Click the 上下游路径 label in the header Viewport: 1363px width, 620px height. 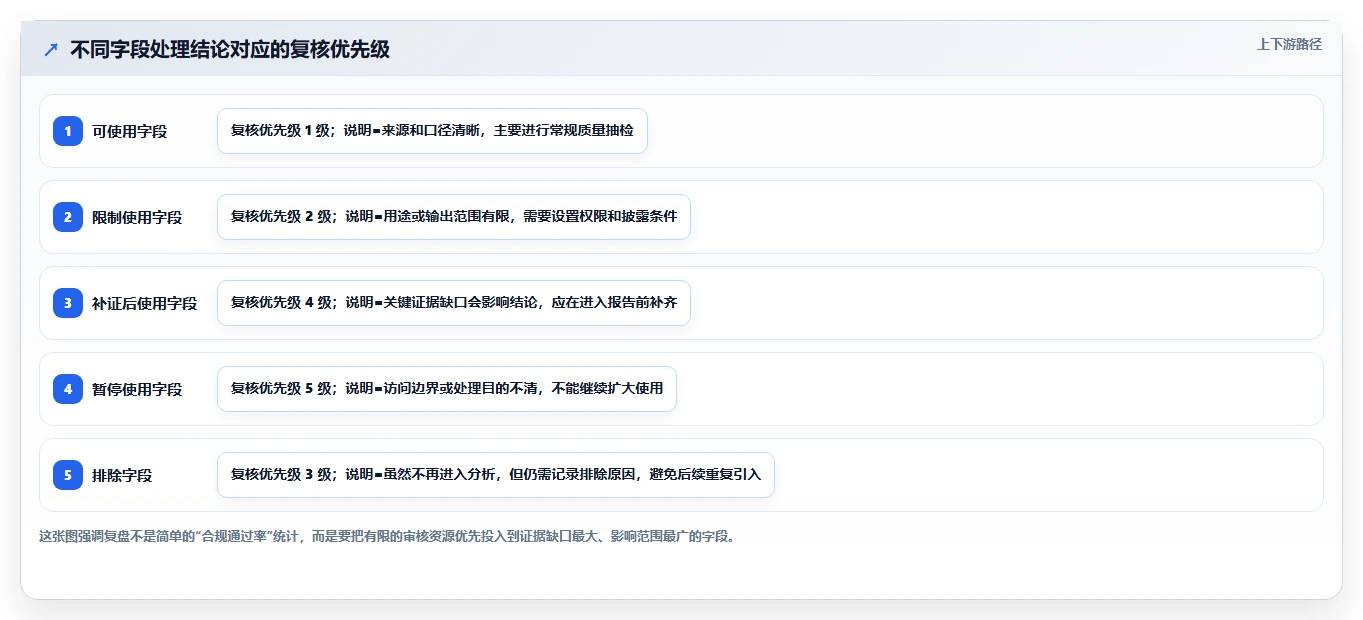click(1289, 44)
